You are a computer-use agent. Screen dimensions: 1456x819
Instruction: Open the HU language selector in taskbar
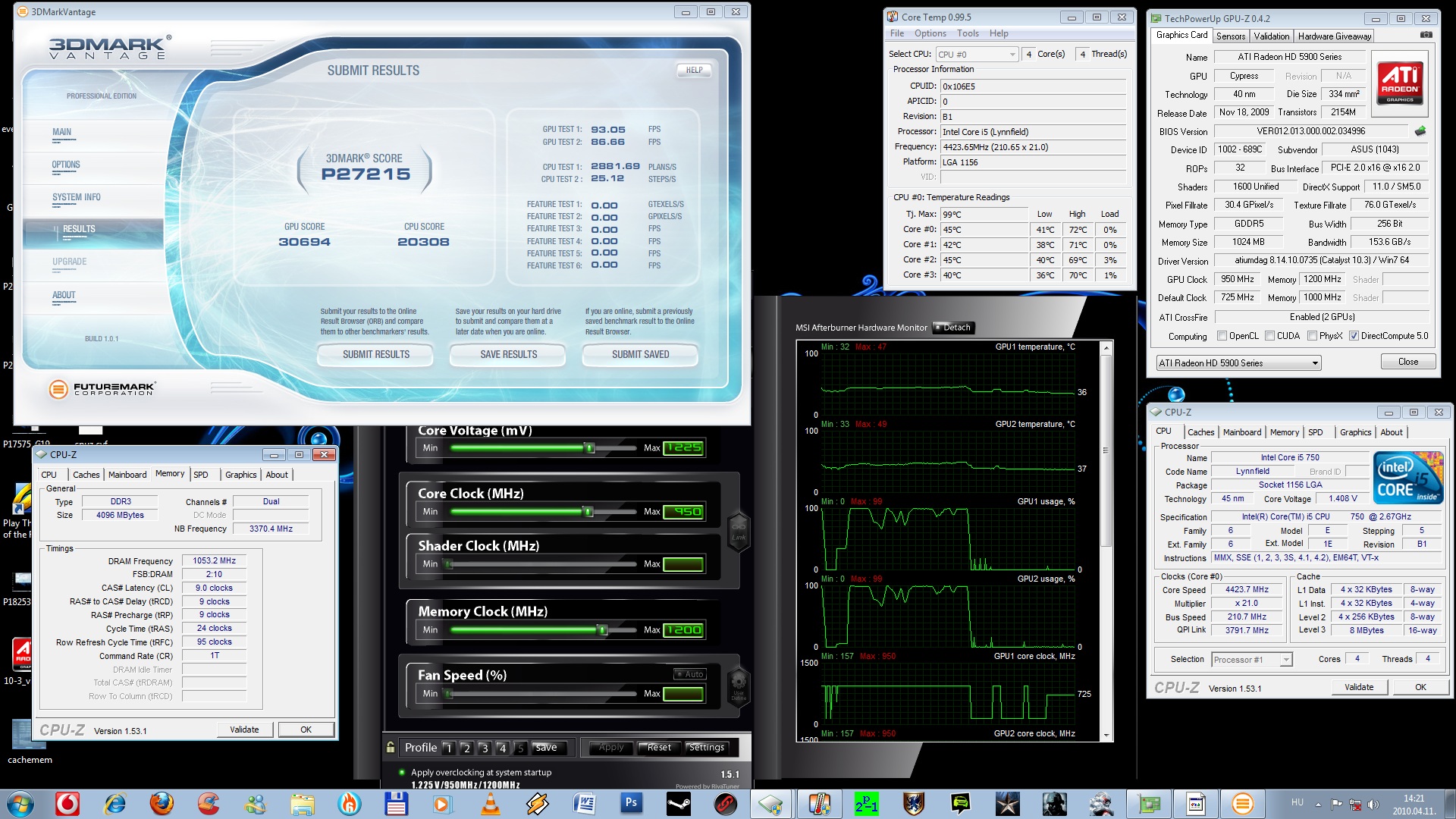(x=1298, y=802)
